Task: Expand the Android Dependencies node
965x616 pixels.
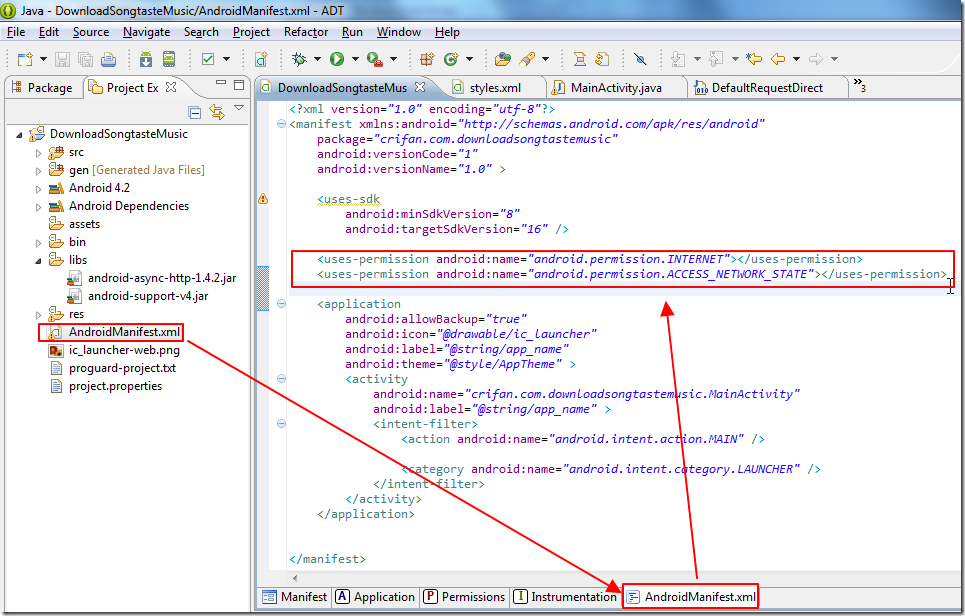Action: [38, 207]
